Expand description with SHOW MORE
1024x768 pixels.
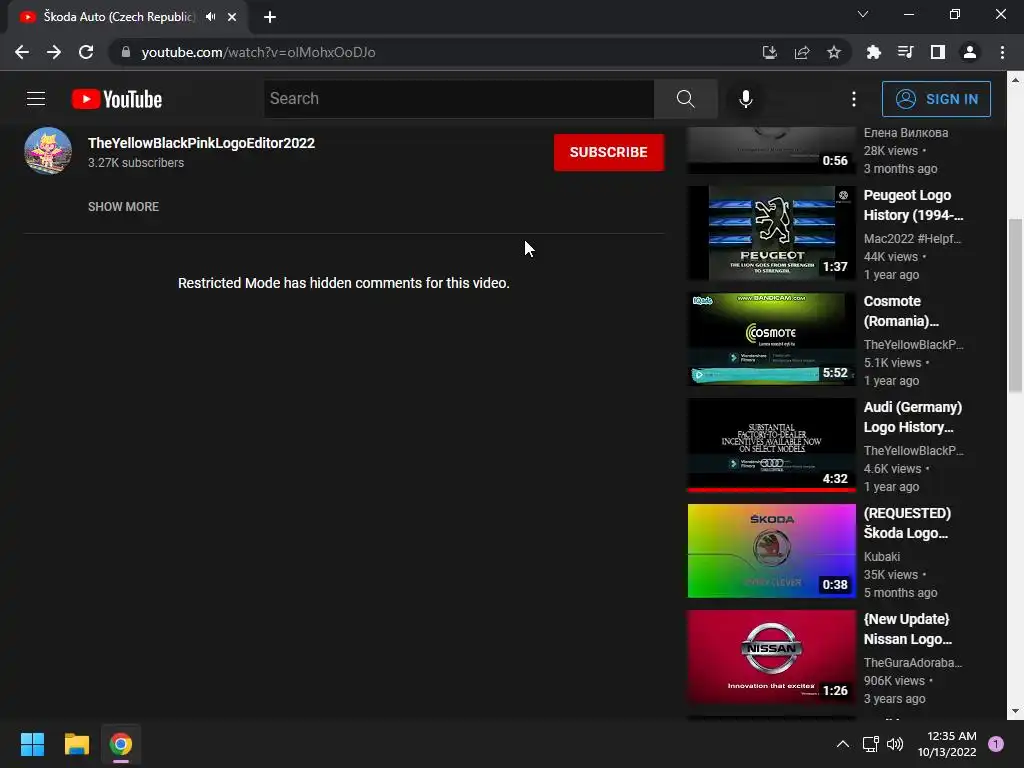[123, 206]
